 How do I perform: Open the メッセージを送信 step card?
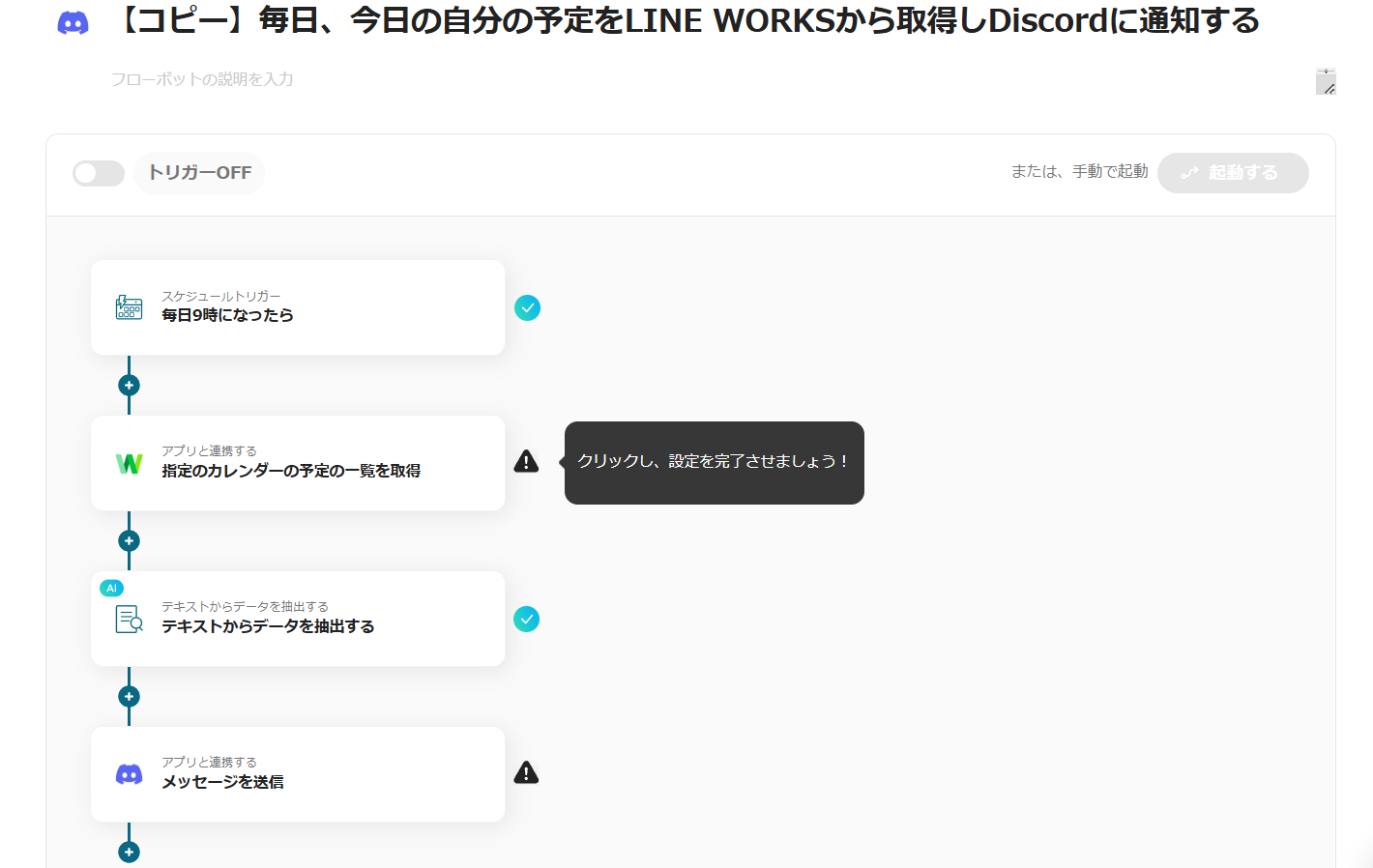[298, 774]
